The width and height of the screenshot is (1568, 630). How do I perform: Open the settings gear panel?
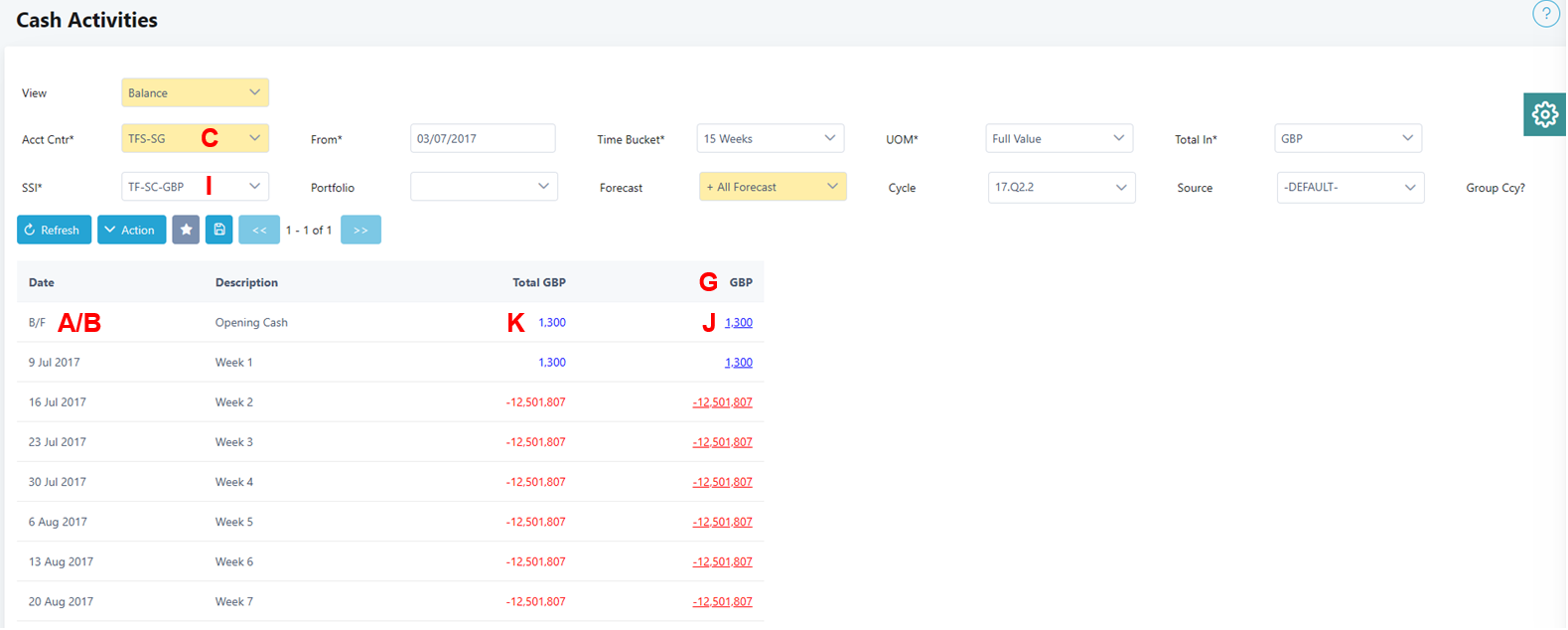pyautogui.click(x=1544, y=115)
